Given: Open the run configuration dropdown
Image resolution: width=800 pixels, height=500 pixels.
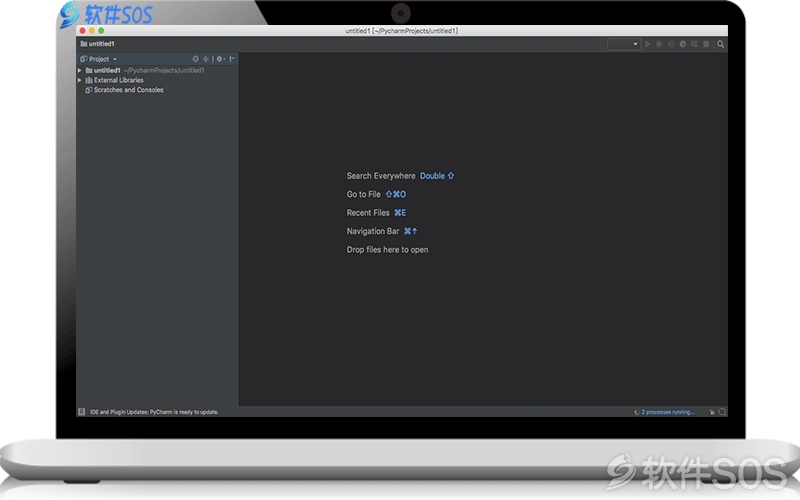Looking at the screenshot, I should click(623, 44).
